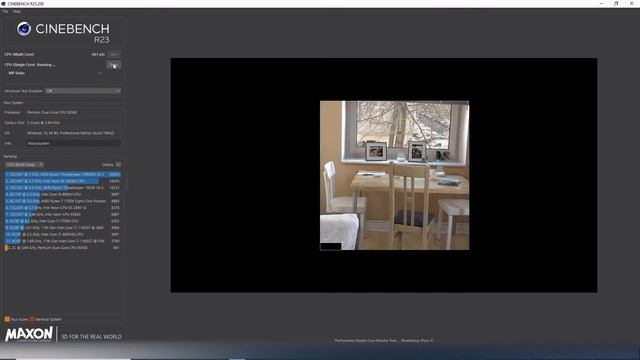The width and height of the screenshot is (640, 360).
Task: Select the Intel Core i7-1165G7 @ 15W row
Action: [x=63, y=241]
